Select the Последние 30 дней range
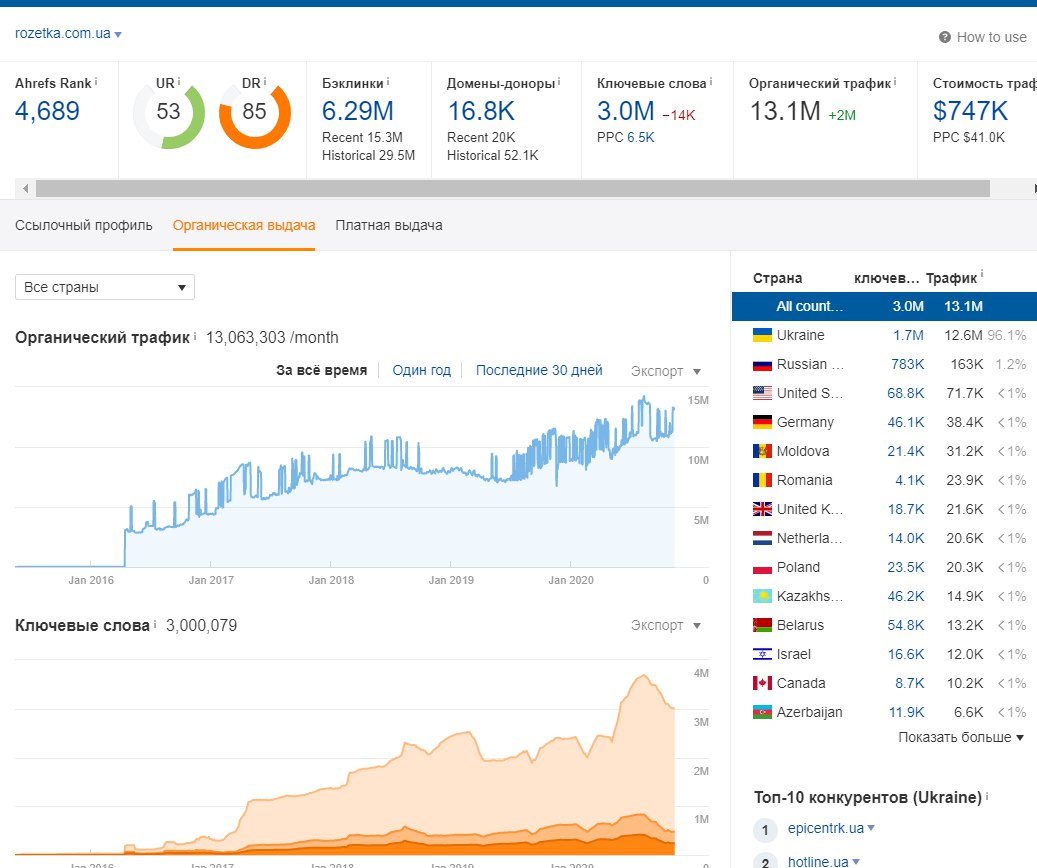 (x=539, y=370)
